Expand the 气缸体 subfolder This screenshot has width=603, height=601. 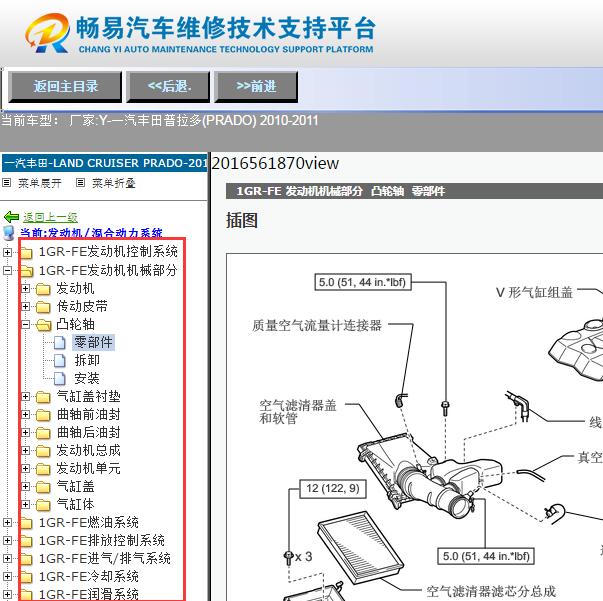pyautogui.click(x=25, y=504)
